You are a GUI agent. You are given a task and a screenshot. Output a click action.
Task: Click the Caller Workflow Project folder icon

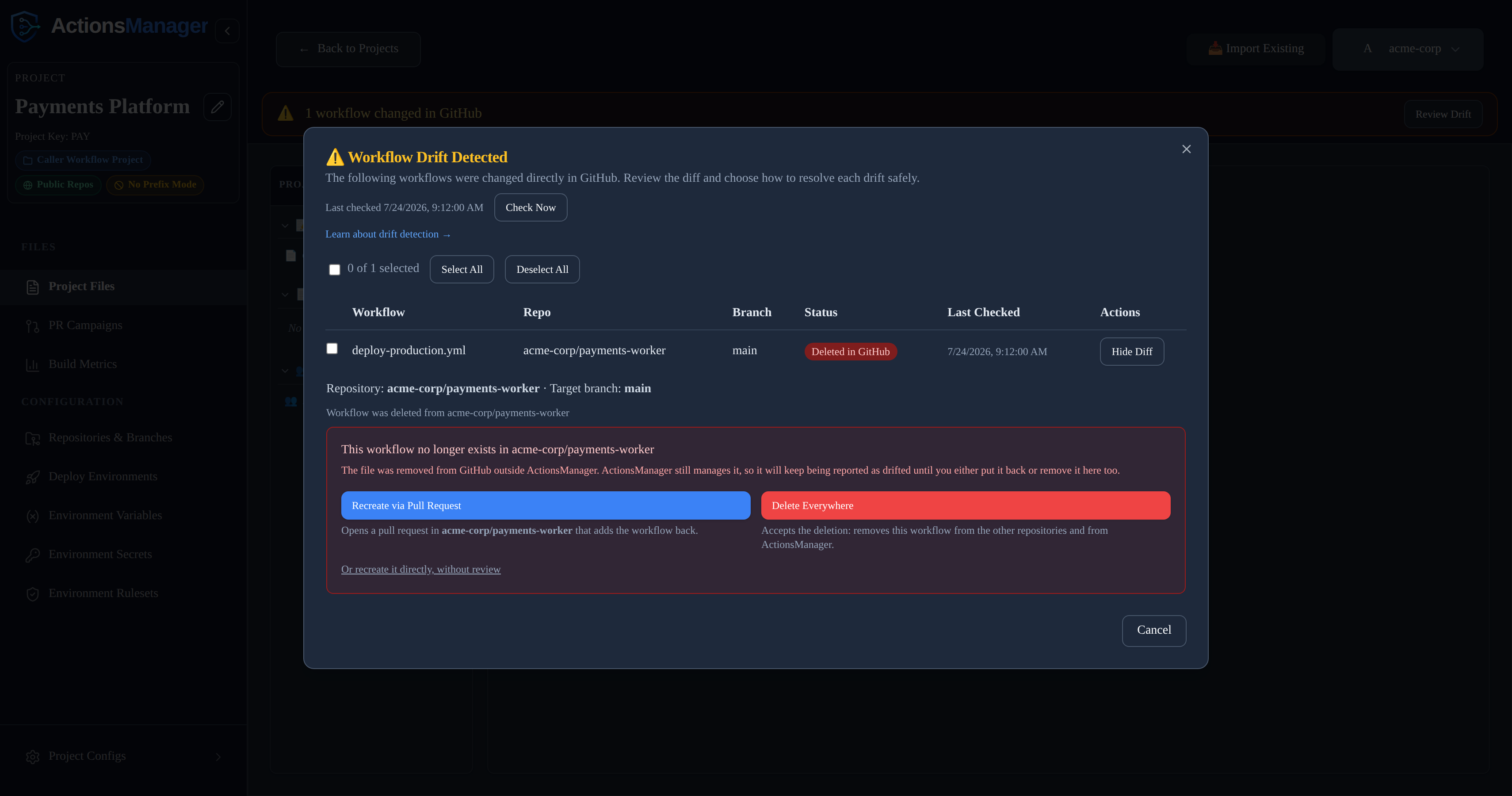click(x=27, y=160)
